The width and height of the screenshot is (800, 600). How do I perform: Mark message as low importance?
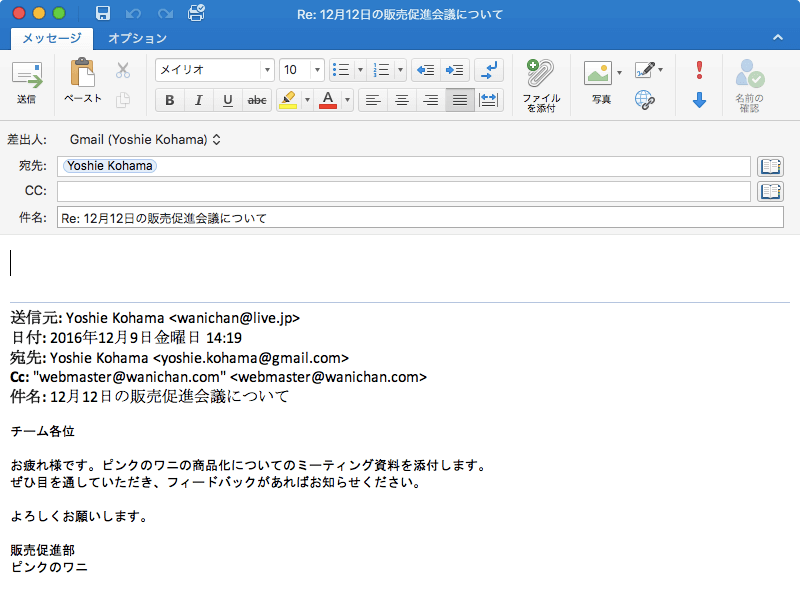tap(699, 100)
